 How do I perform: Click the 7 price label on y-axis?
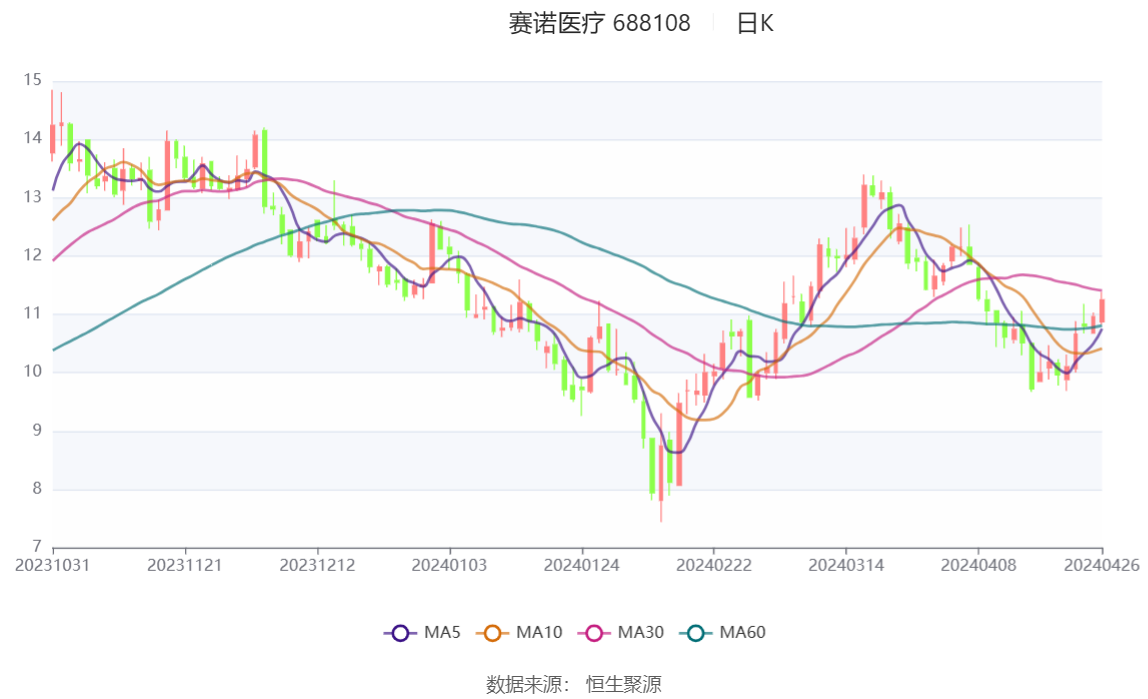[x=37, y=547]
